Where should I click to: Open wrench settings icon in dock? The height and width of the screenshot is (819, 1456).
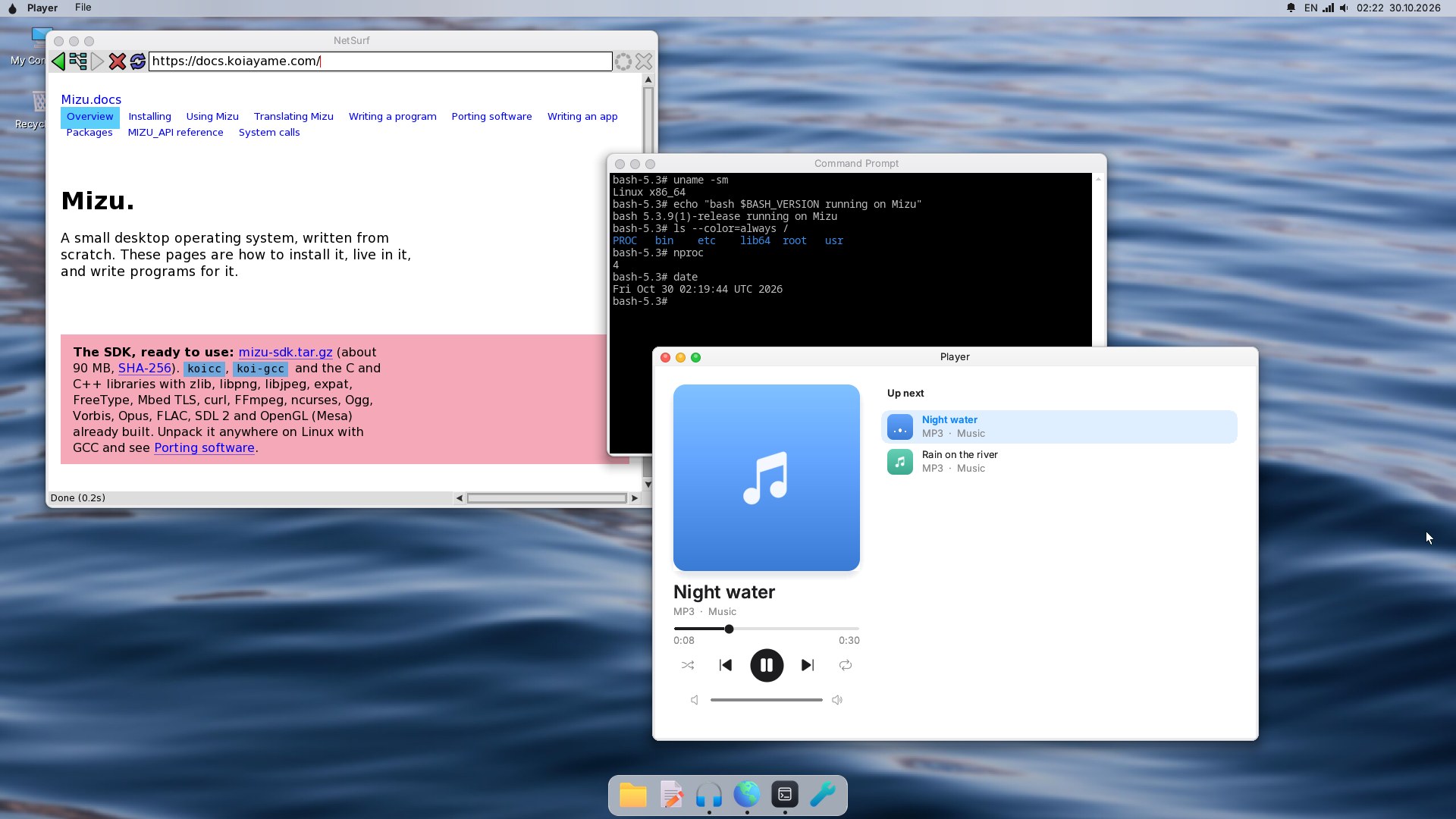823,795
